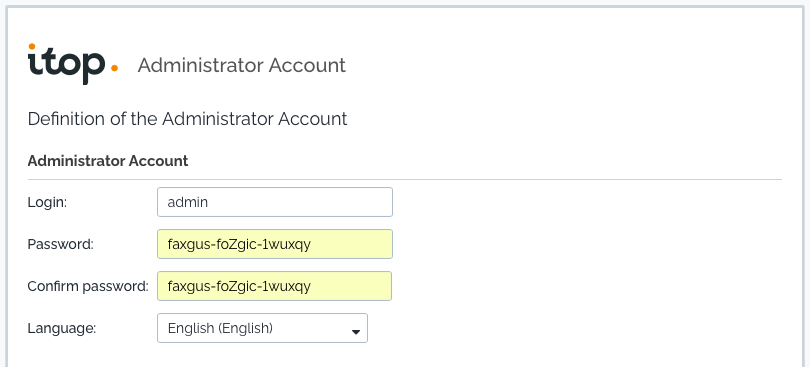This screenshot has width=810, height=367.
Task: Click the itop logo
Action: pyautogui.click(x=73, y=64)
